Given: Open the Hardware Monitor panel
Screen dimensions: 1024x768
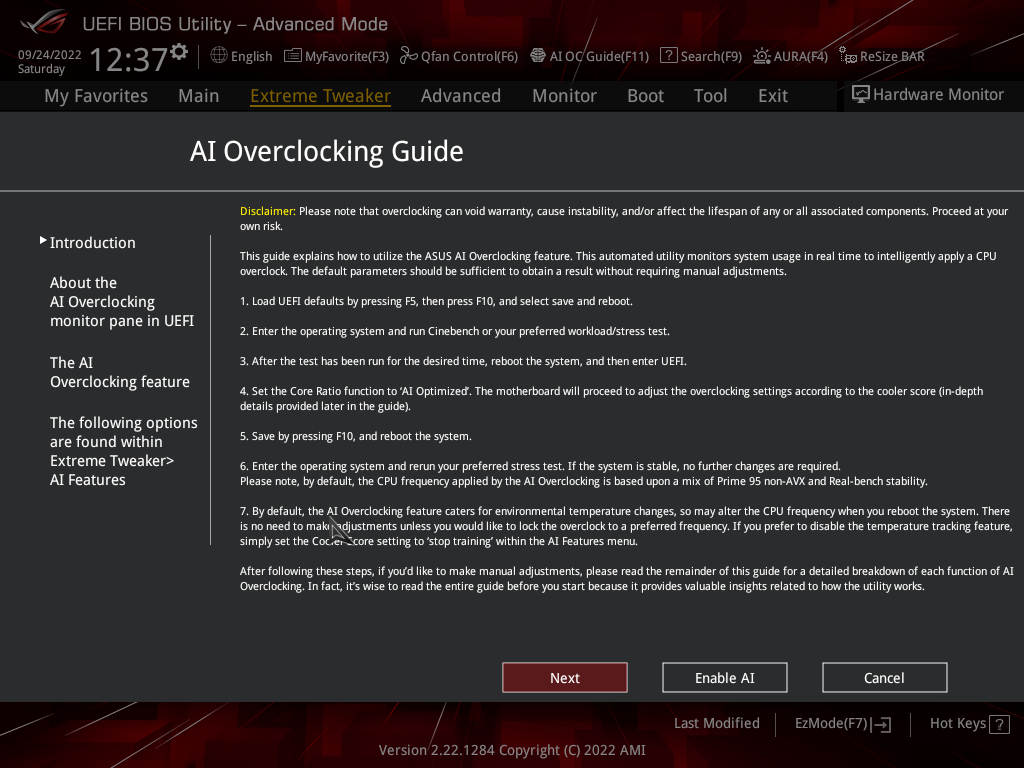Looking at the screenshot, I should 927,95.
